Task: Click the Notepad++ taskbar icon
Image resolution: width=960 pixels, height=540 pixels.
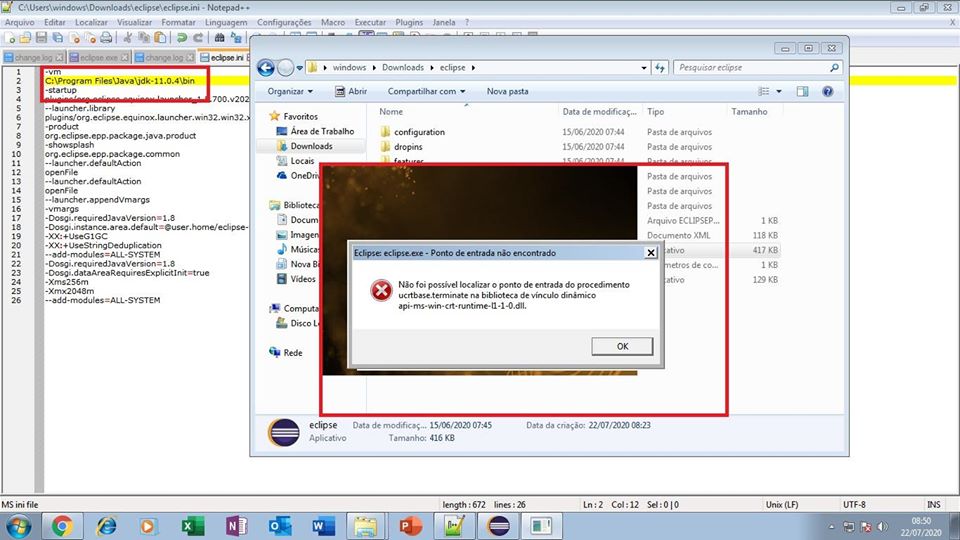Action: 454,526
